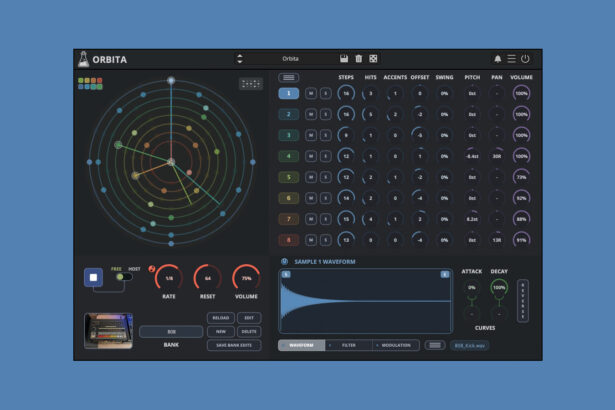Click the lines icon beside Modulation tab

click(435, 345)
